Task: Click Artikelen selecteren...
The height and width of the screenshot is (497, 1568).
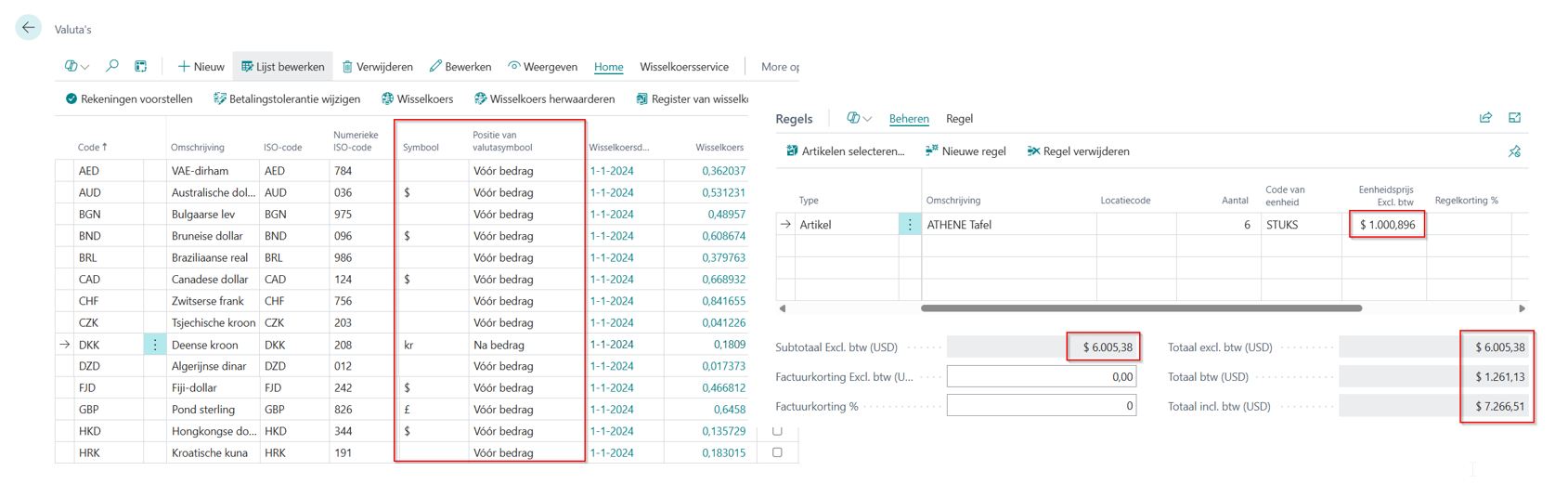Action: (845, 151)
